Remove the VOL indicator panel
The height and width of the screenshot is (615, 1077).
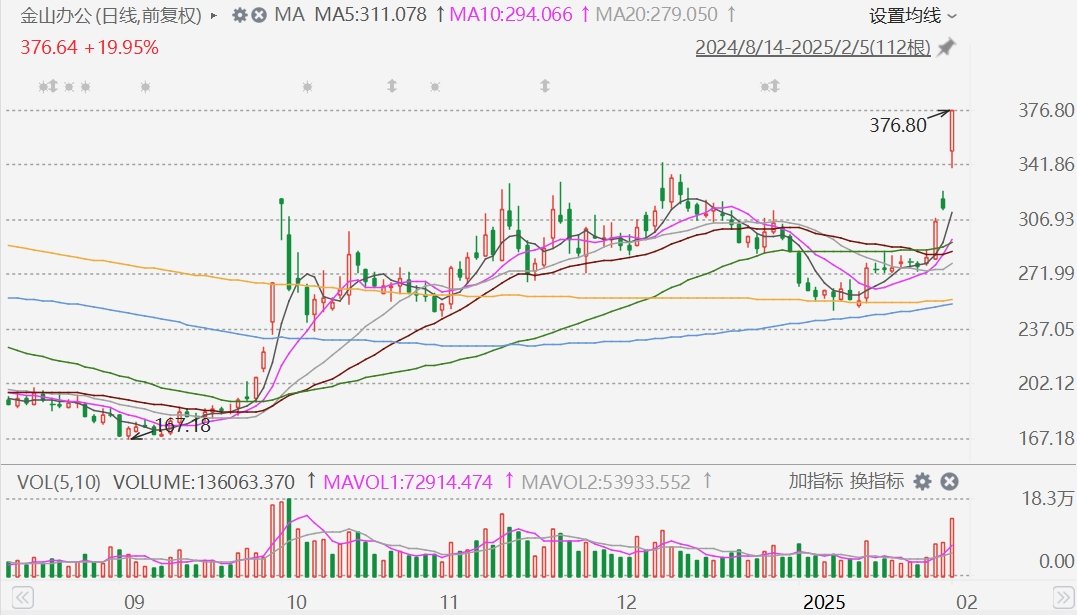(x=949, y=482)
